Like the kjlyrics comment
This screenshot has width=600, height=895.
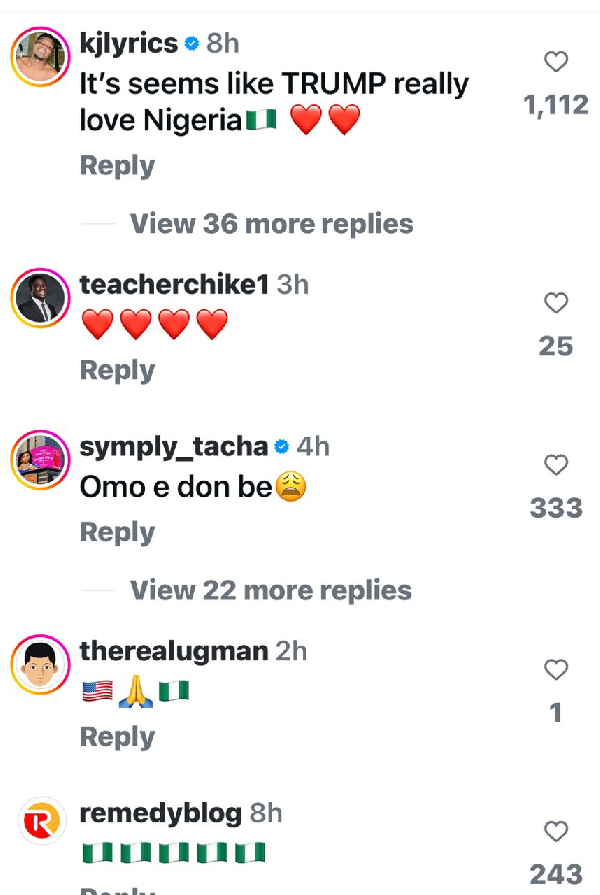(x=556, y=63)
